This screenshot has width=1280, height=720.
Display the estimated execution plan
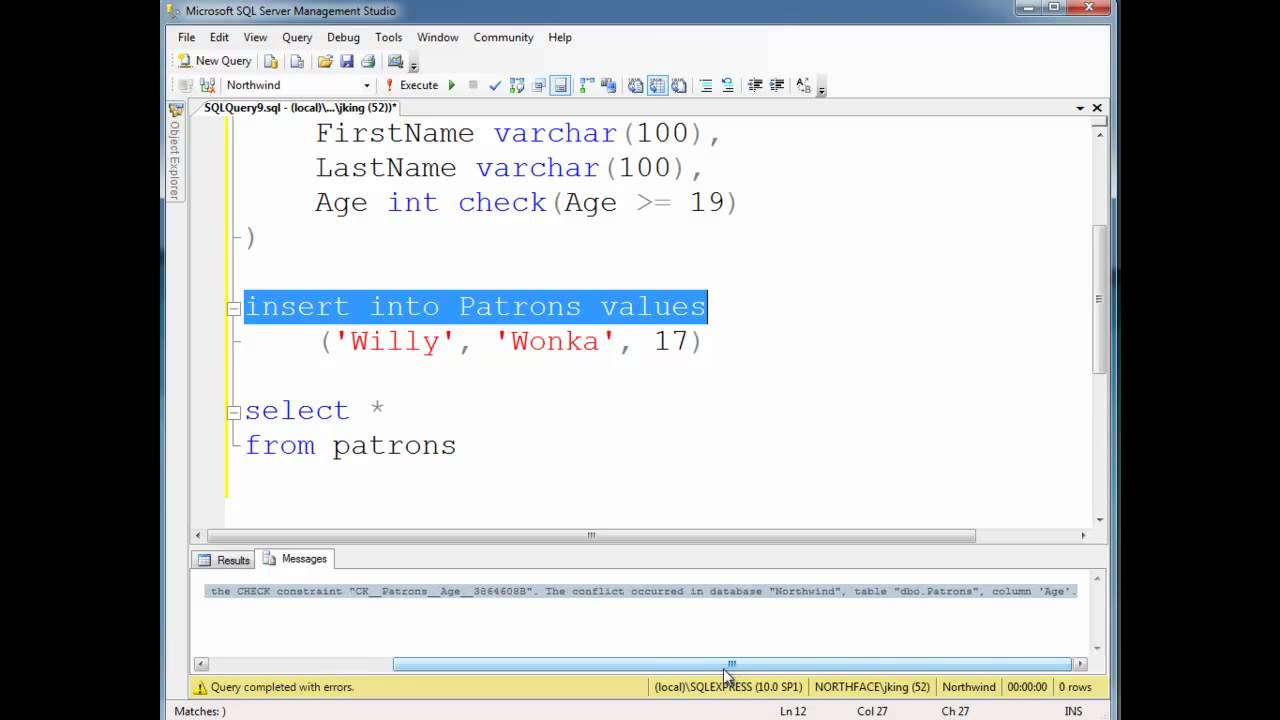[517, 86]
